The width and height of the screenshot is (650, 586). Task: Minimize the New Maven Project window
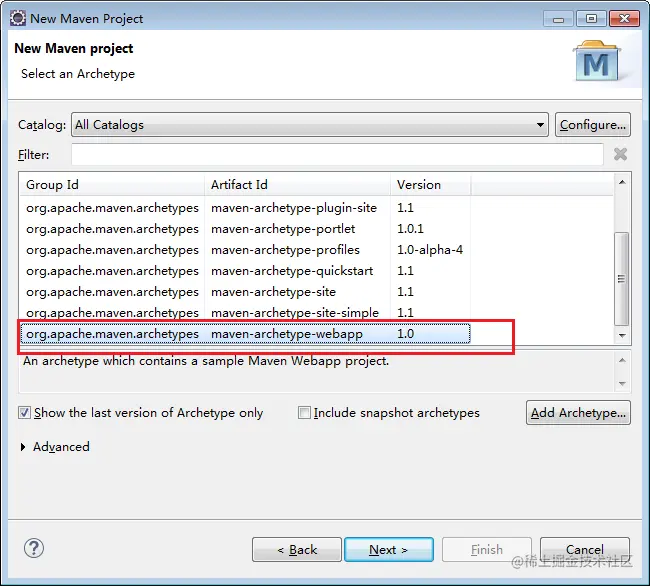point(558,19)
